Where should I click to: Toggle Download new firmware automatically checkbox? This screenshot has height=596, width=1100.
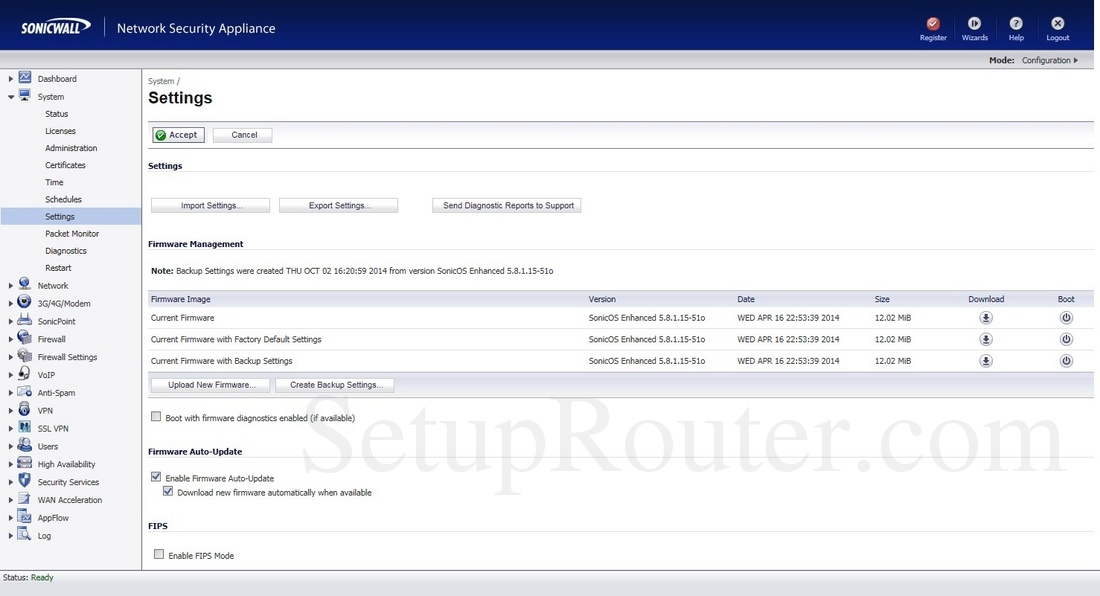coord(168,492)
